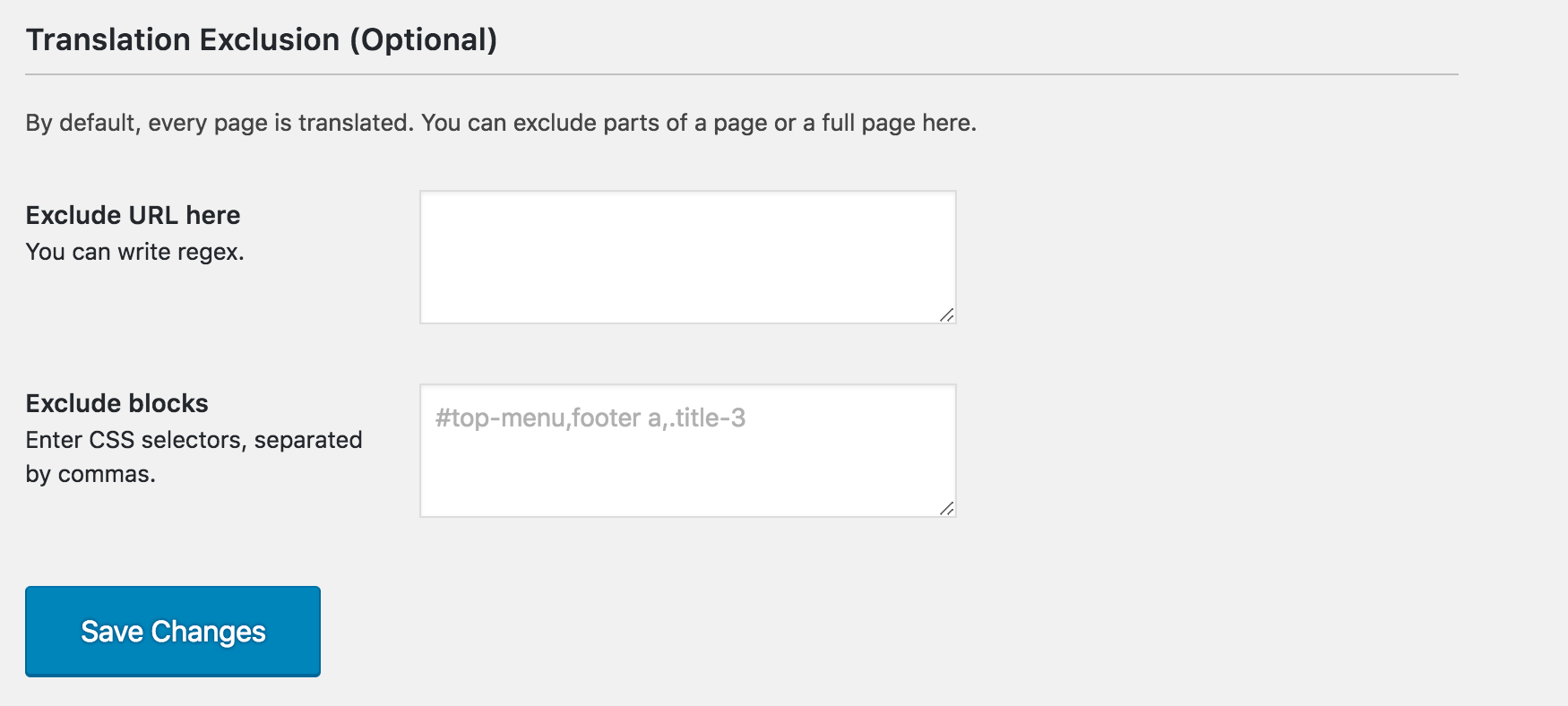Click blank area beside Save Changes
The image size is (1568, 706).
click(627, 631)
